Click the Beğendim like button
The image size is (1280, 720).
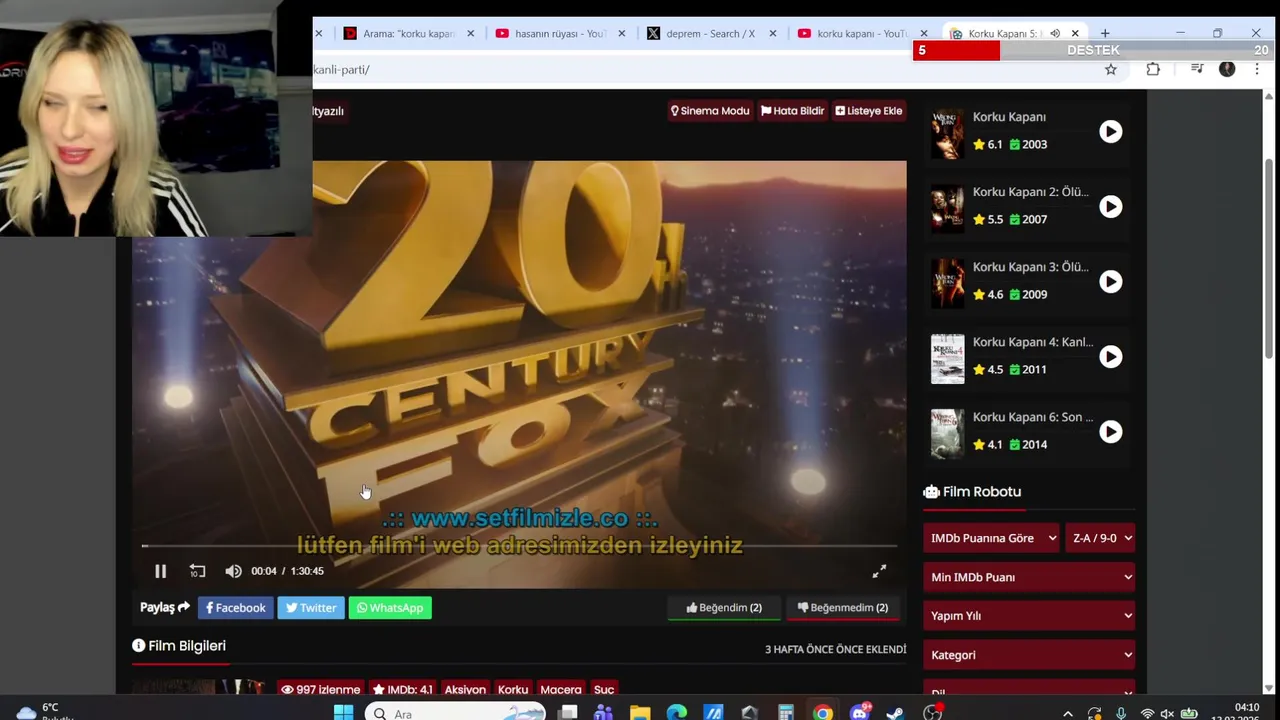click(x=724, y=608)
